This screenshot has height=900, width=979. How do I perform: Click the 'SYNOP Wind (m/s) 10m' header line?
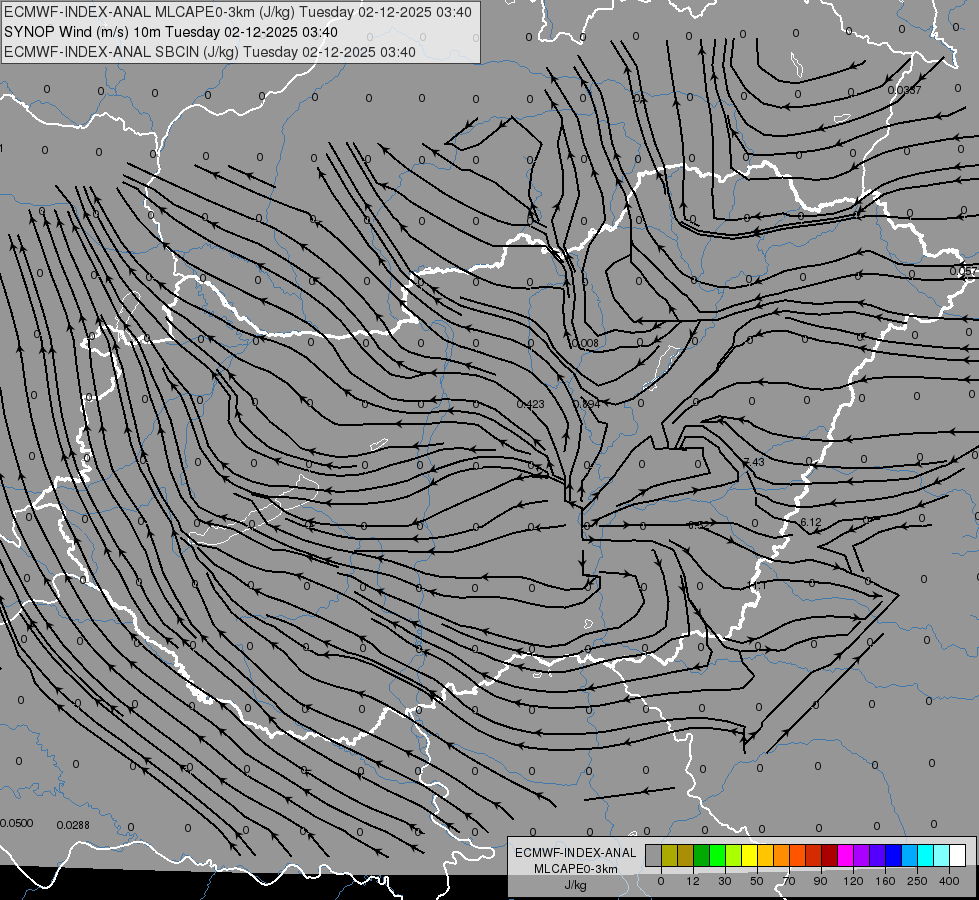click(x=170, y=32)
